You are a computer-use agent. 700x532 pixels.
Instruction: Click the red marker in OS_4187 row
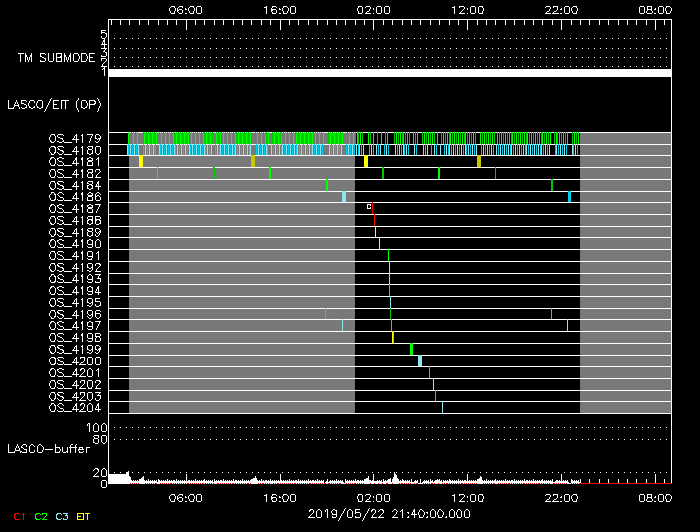click(373, 208)
